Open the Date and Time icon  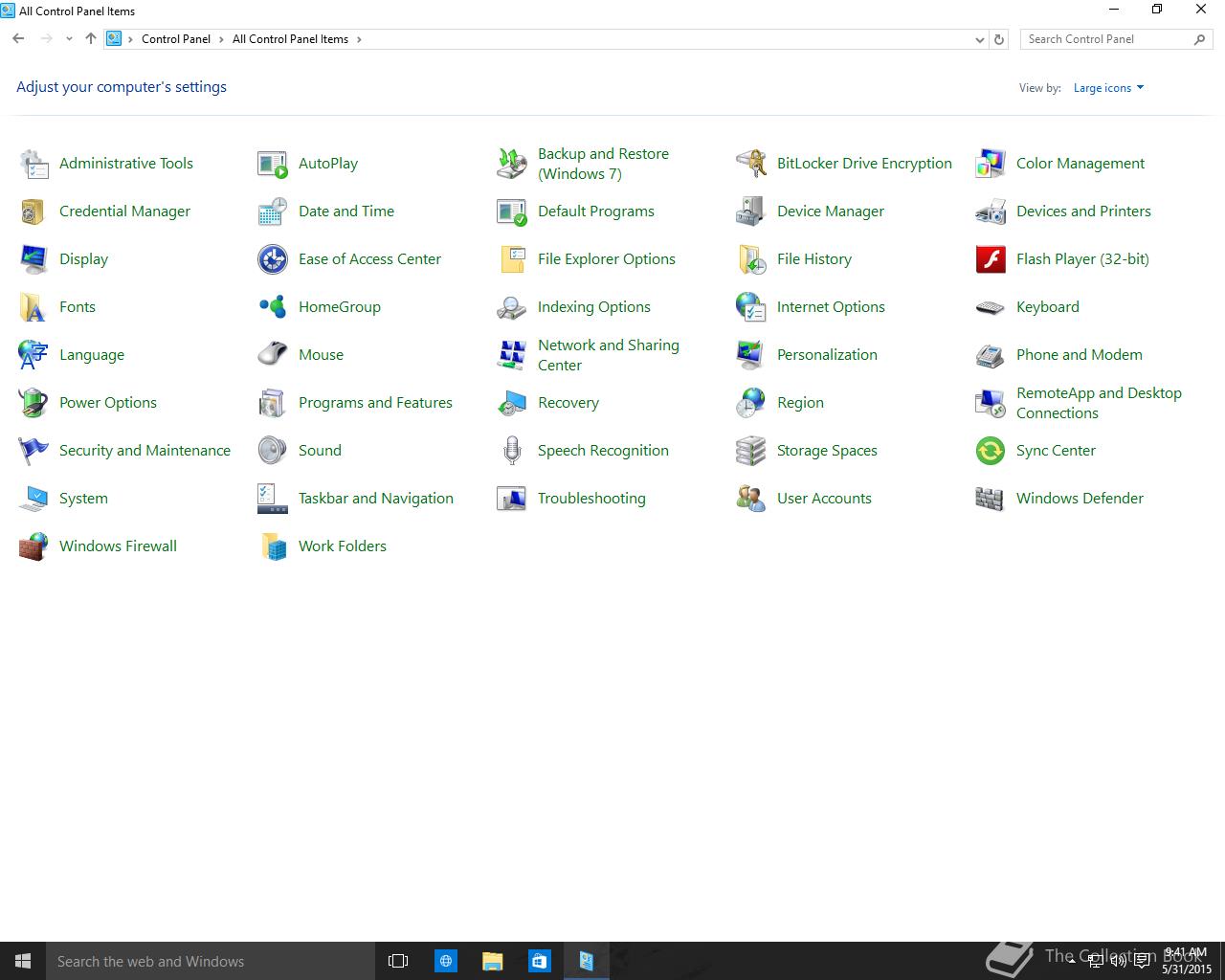pos(273,212)
